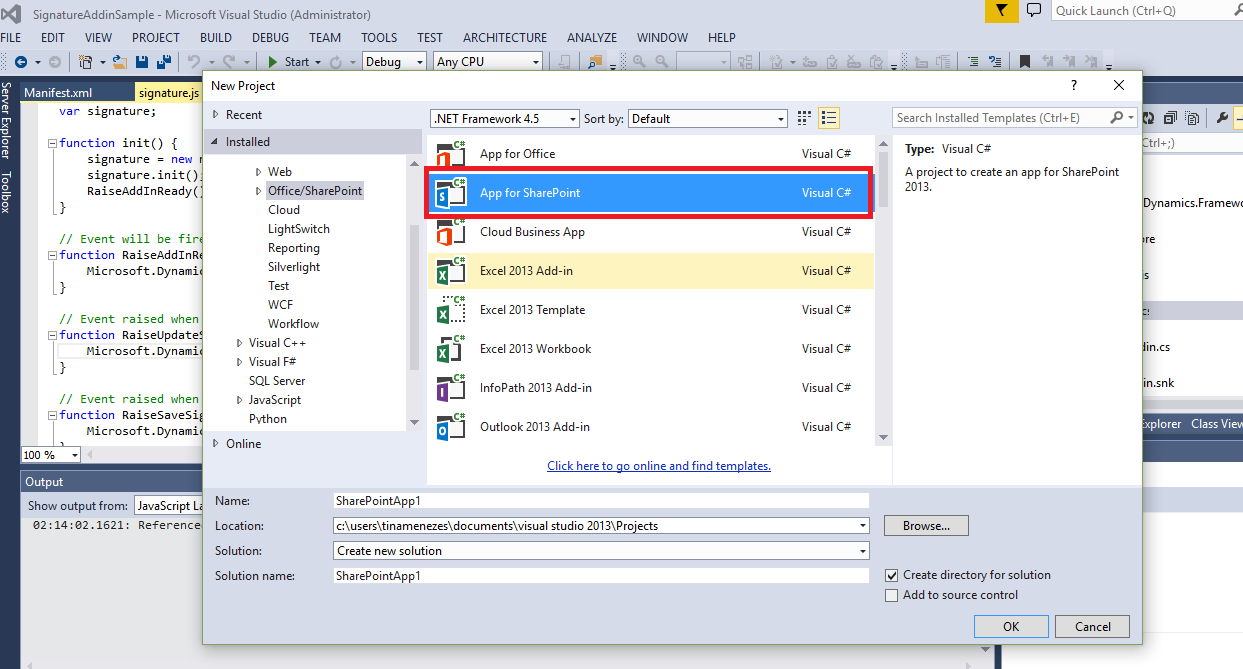This screenshot has width=1243, height=669.
Task: Expand the Web node in template tree
Action: [x=259, y=172]
